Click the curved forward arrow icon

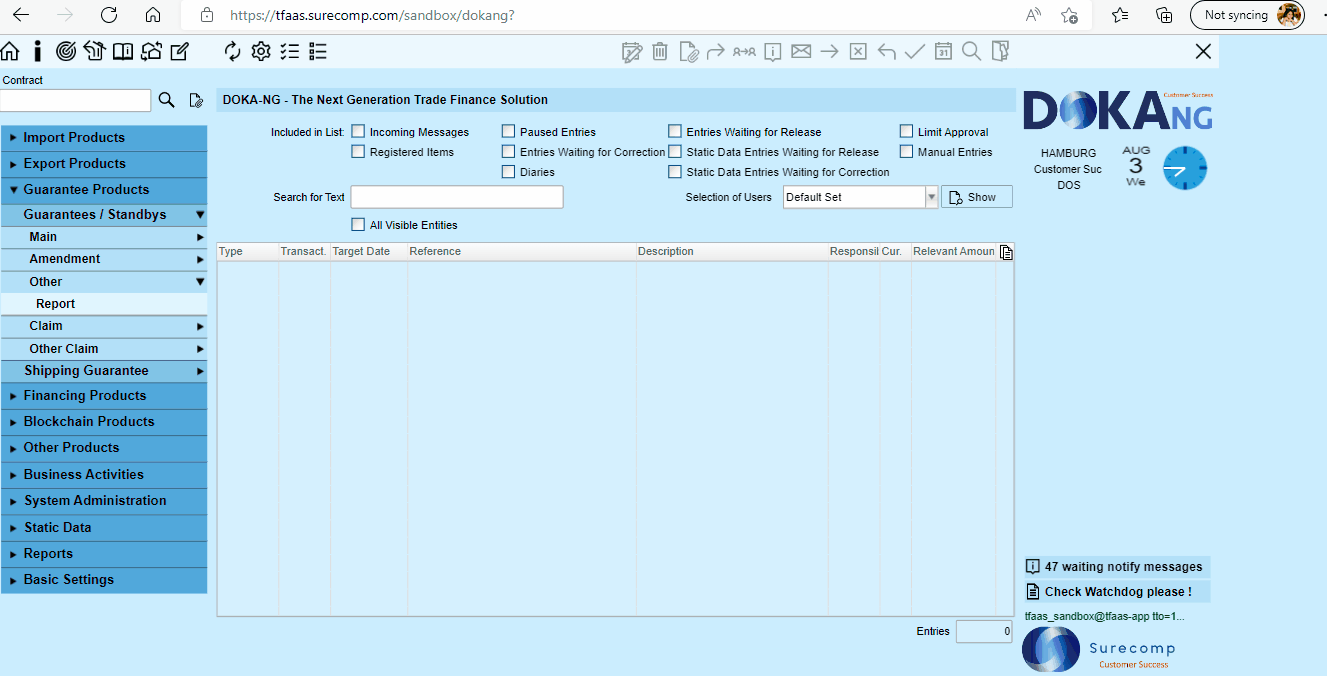pyautogui.click(x=716, y=52)
